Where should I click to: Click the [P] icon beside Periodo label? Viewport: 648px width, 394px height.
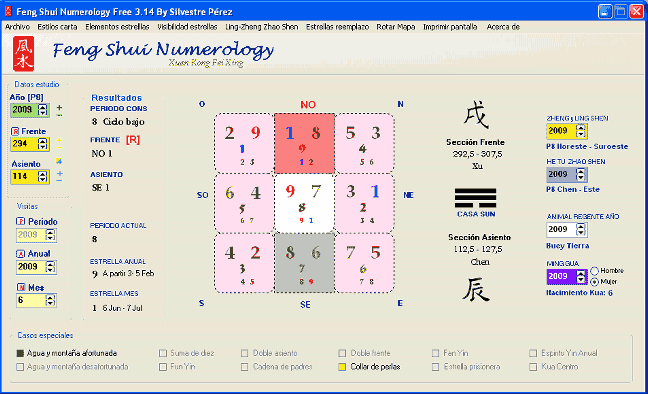20,221
